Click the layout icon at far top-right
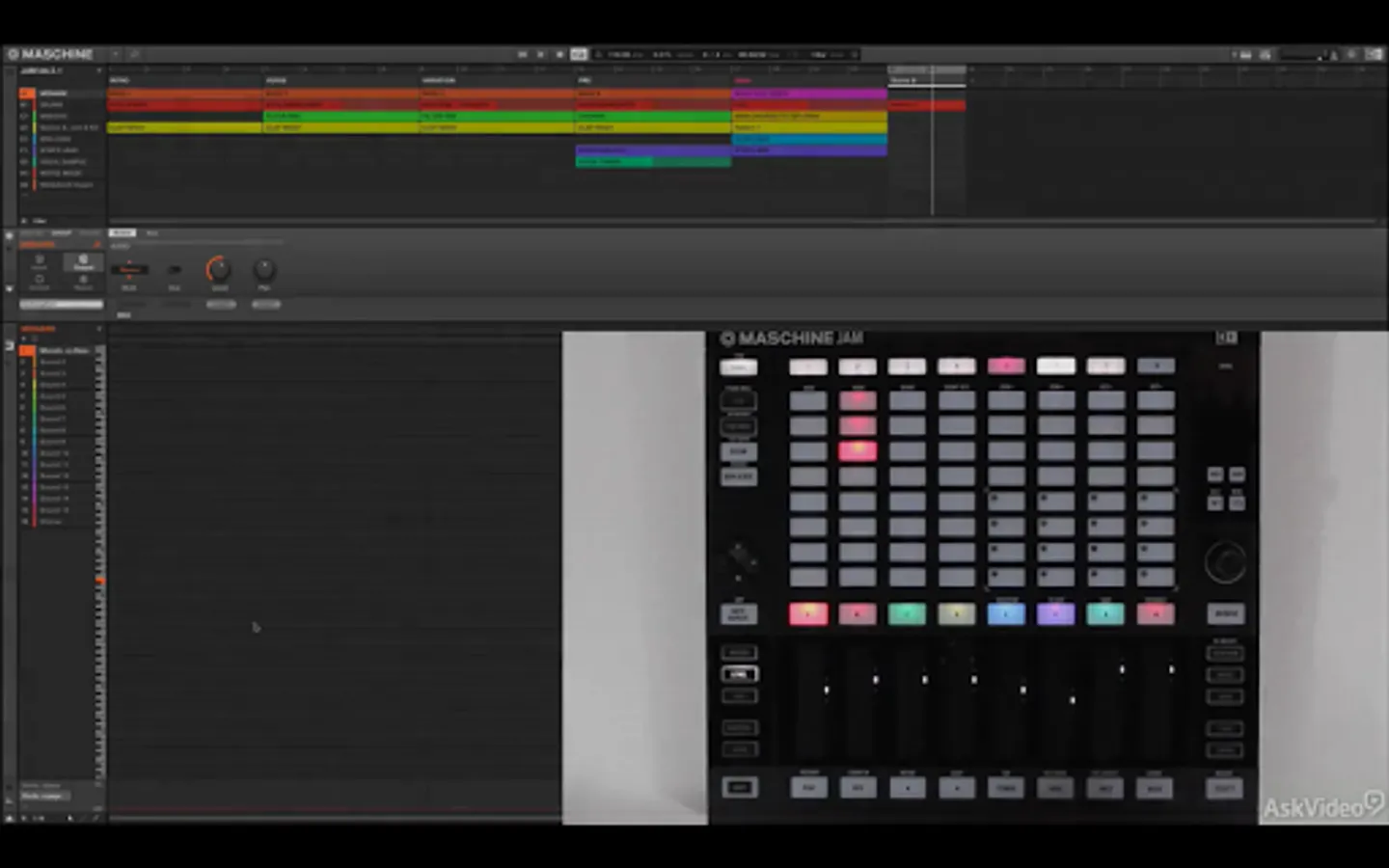 coord(1374,55)
